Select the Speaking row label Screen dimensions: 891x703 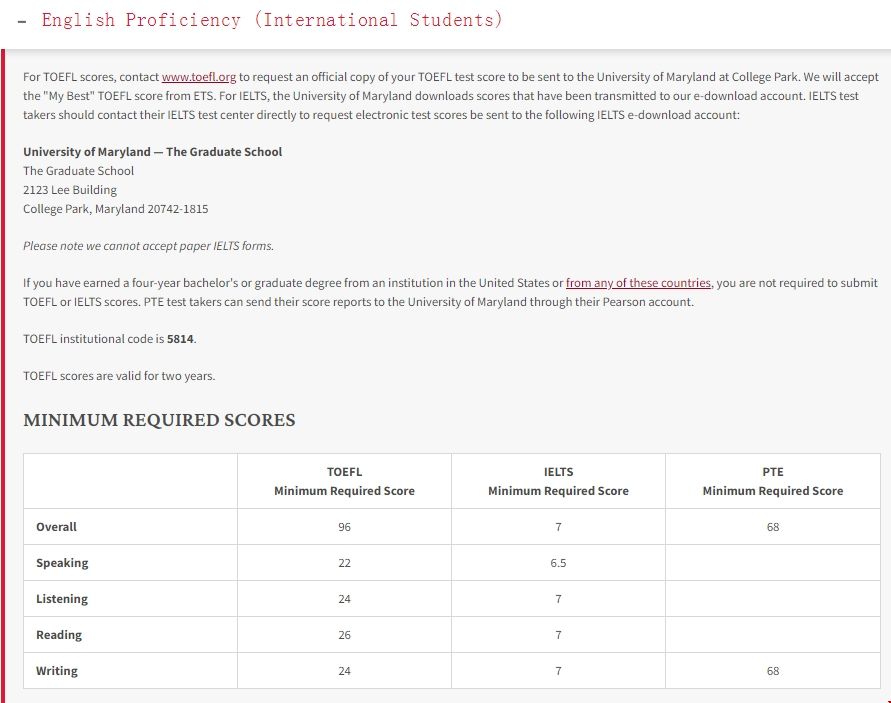(62, 563)
